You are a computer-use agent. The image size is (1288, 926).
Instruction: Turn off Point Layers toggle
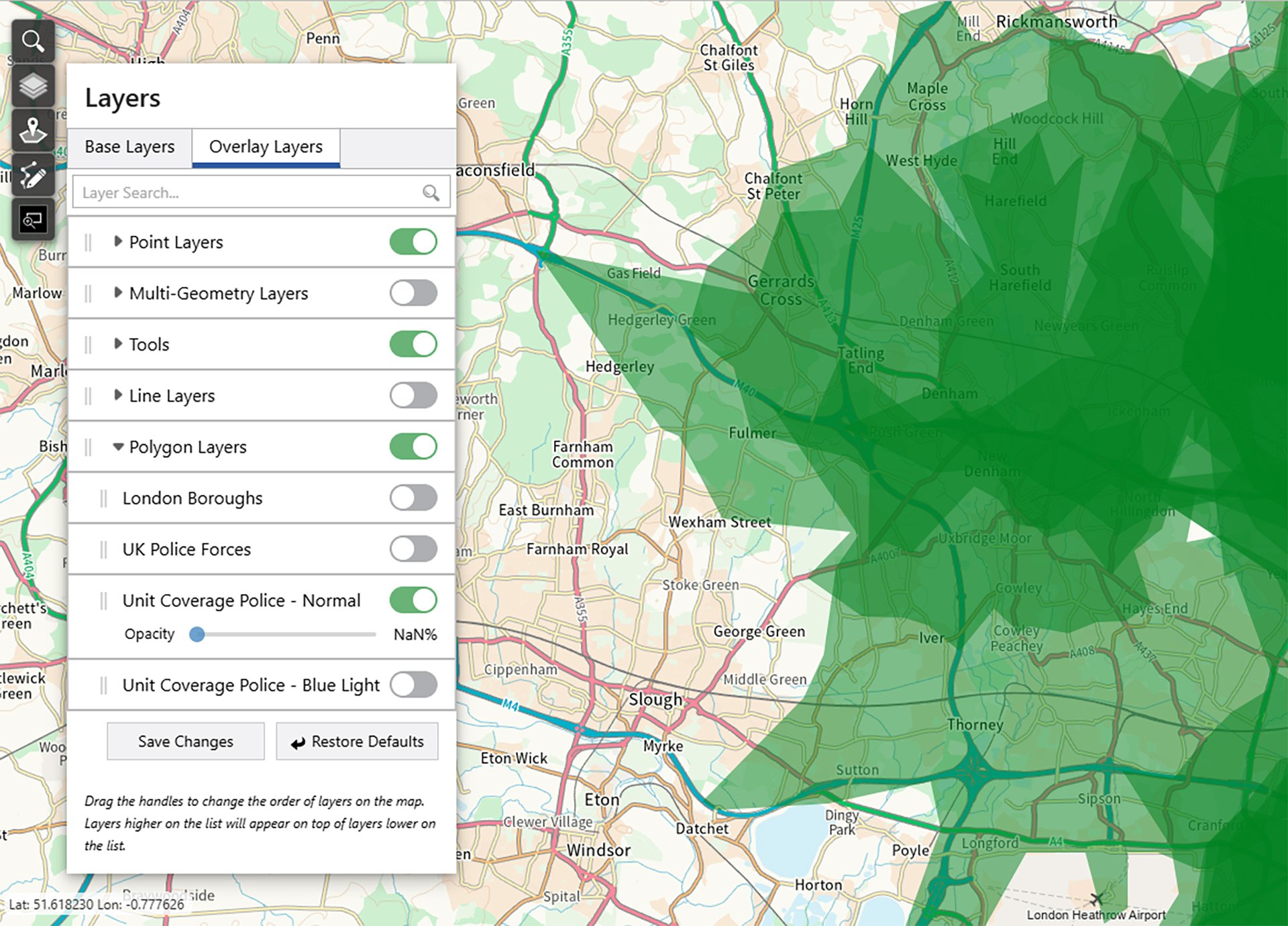(413, 242)
